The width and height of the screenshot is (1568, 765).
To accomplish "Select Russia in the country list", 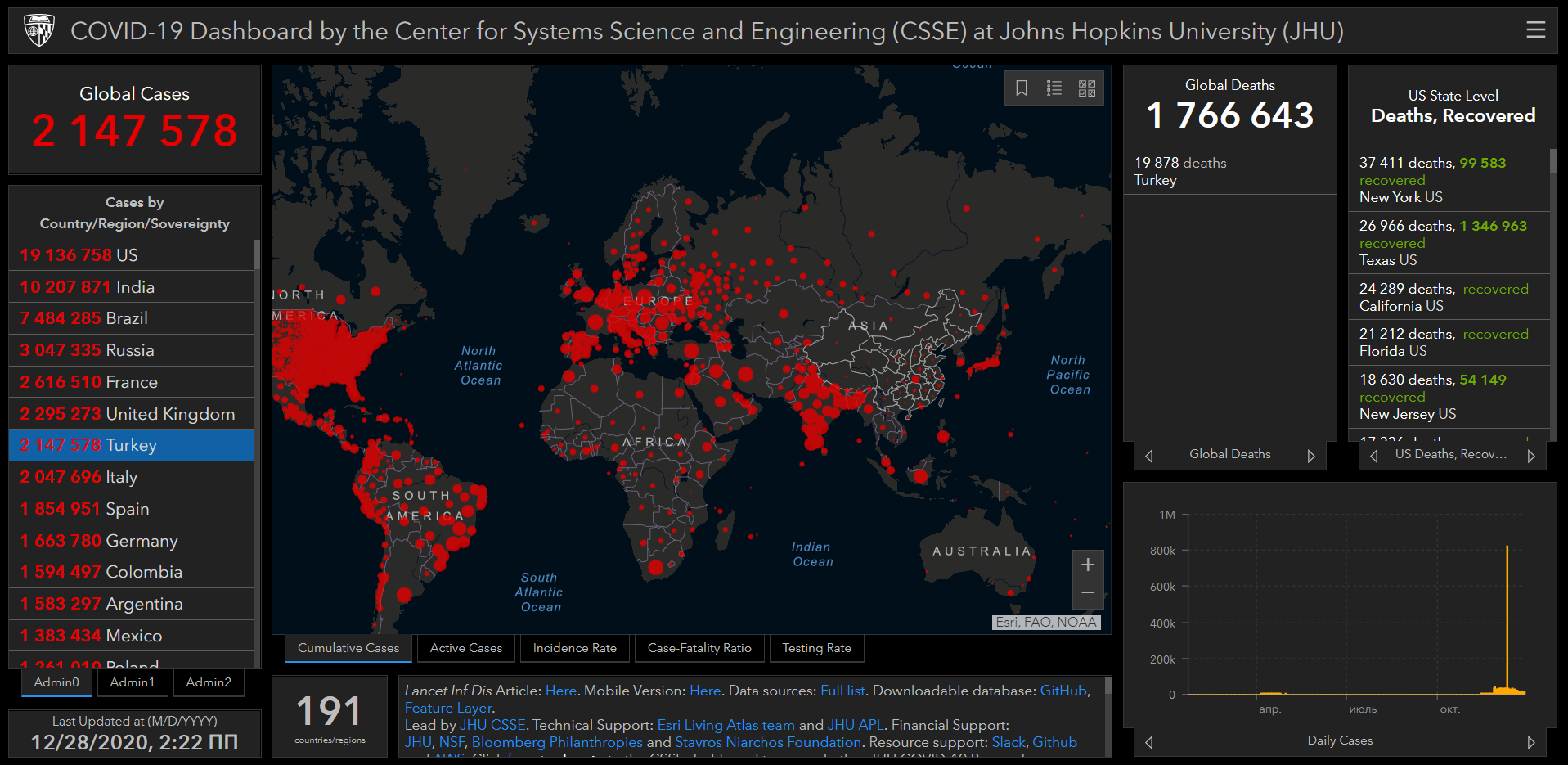I will point(131,350).
